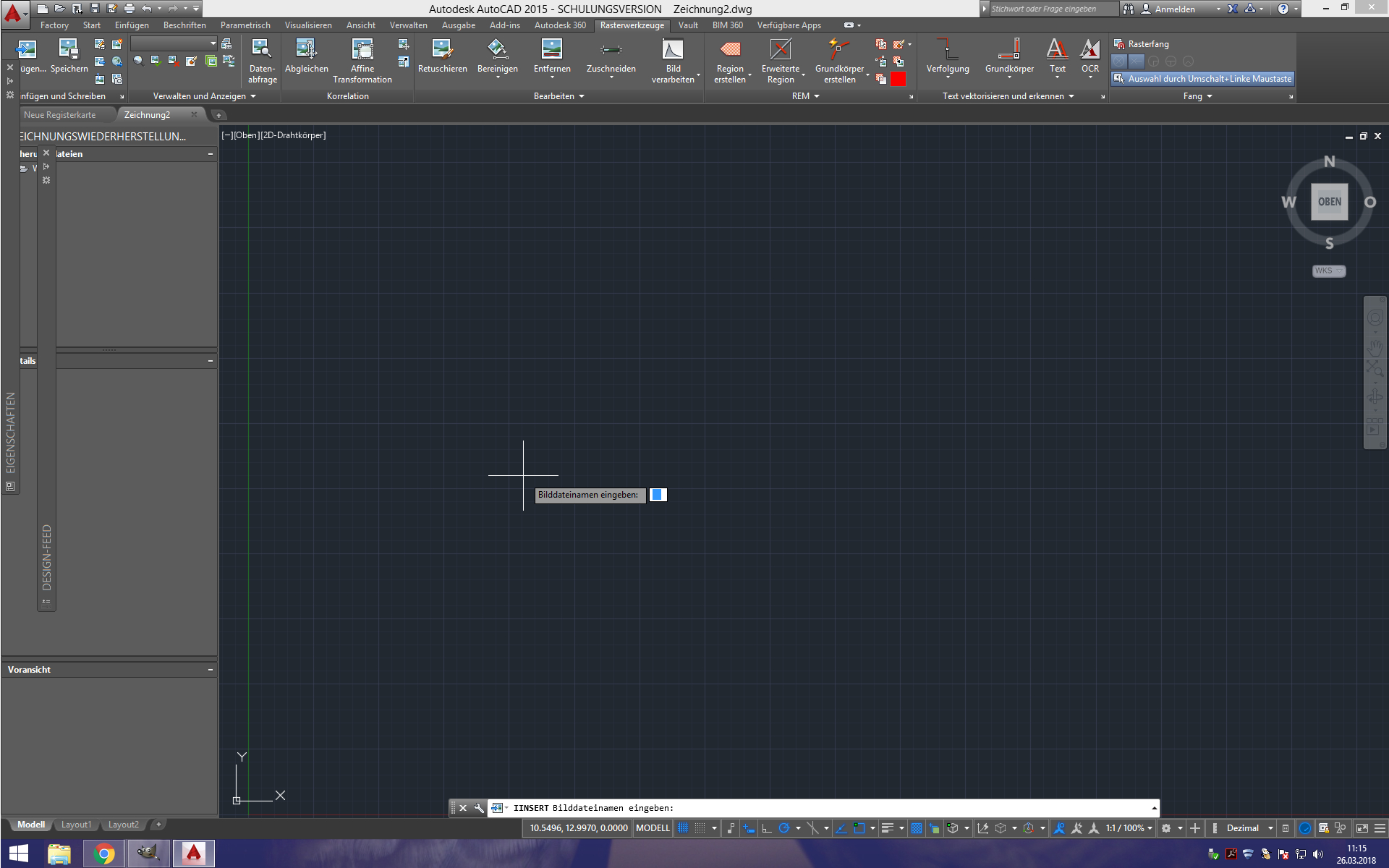Viewport: 1389px width, 868px height.
Task: Click Auswahl durch Umschalt+Linke Maustaste button
Action: coord(1202,79)
